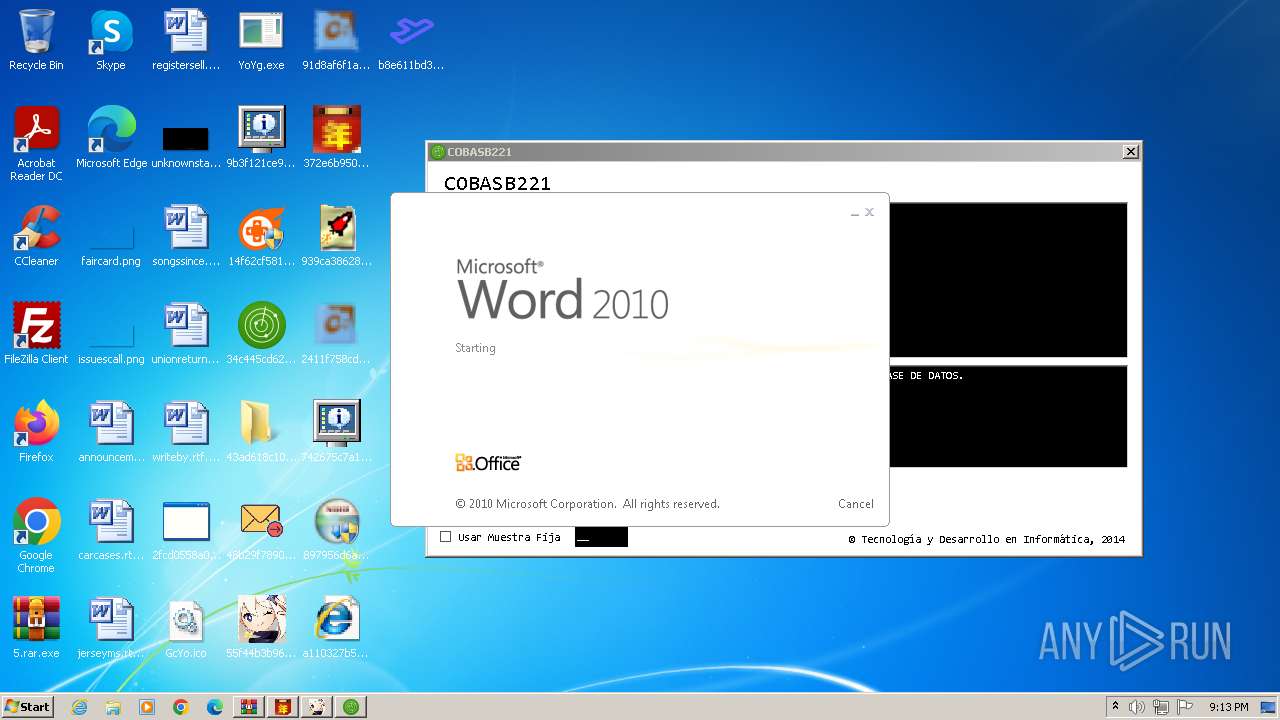1280x720 pixels.
Task: Select the registersell Word document icon
Action: (186, 41)
